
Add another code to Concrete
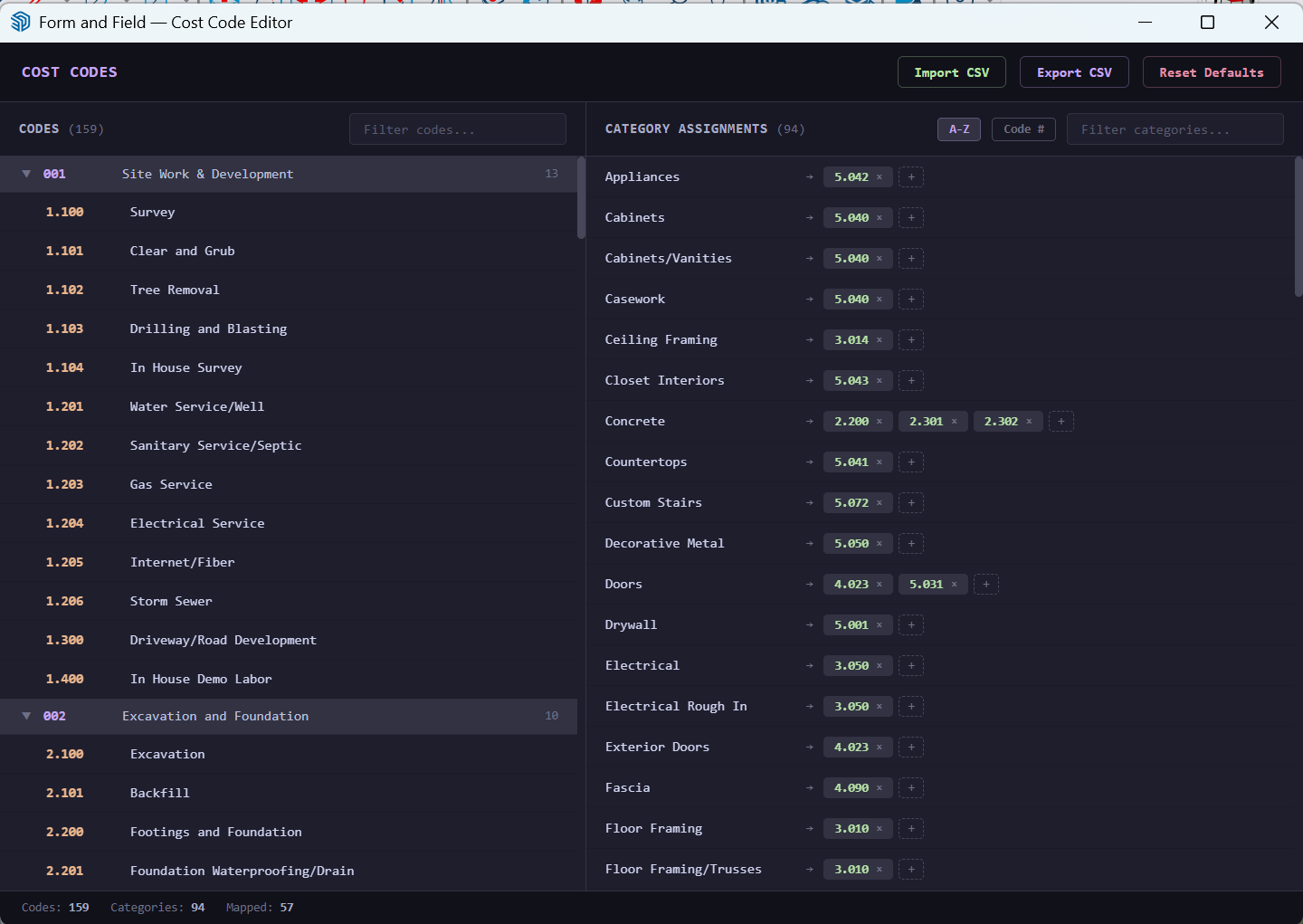pyautogui.click(x=1060, y=421)
